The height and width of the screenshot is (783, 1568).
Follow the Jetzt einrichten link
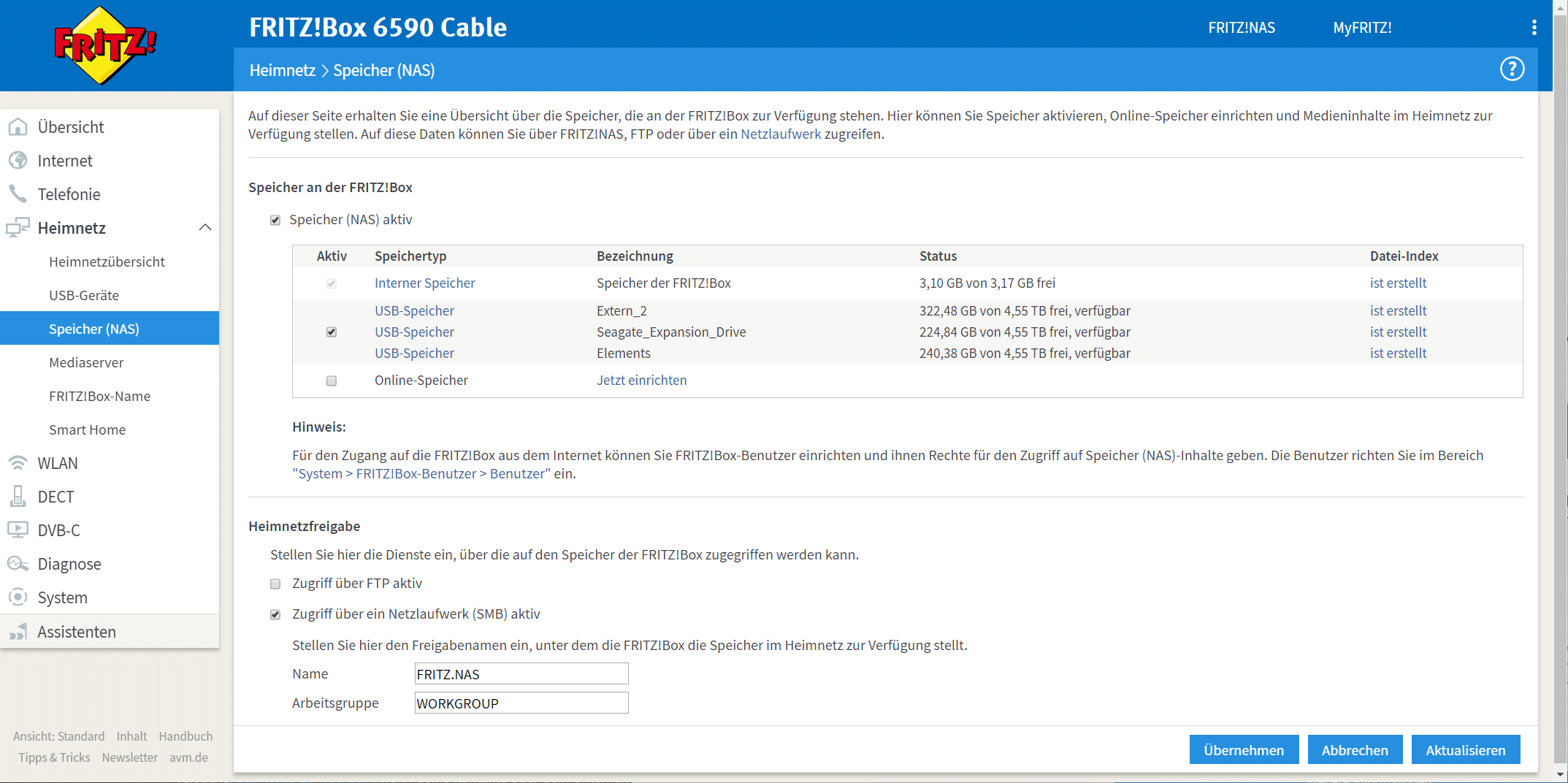[x=641, y=381]
